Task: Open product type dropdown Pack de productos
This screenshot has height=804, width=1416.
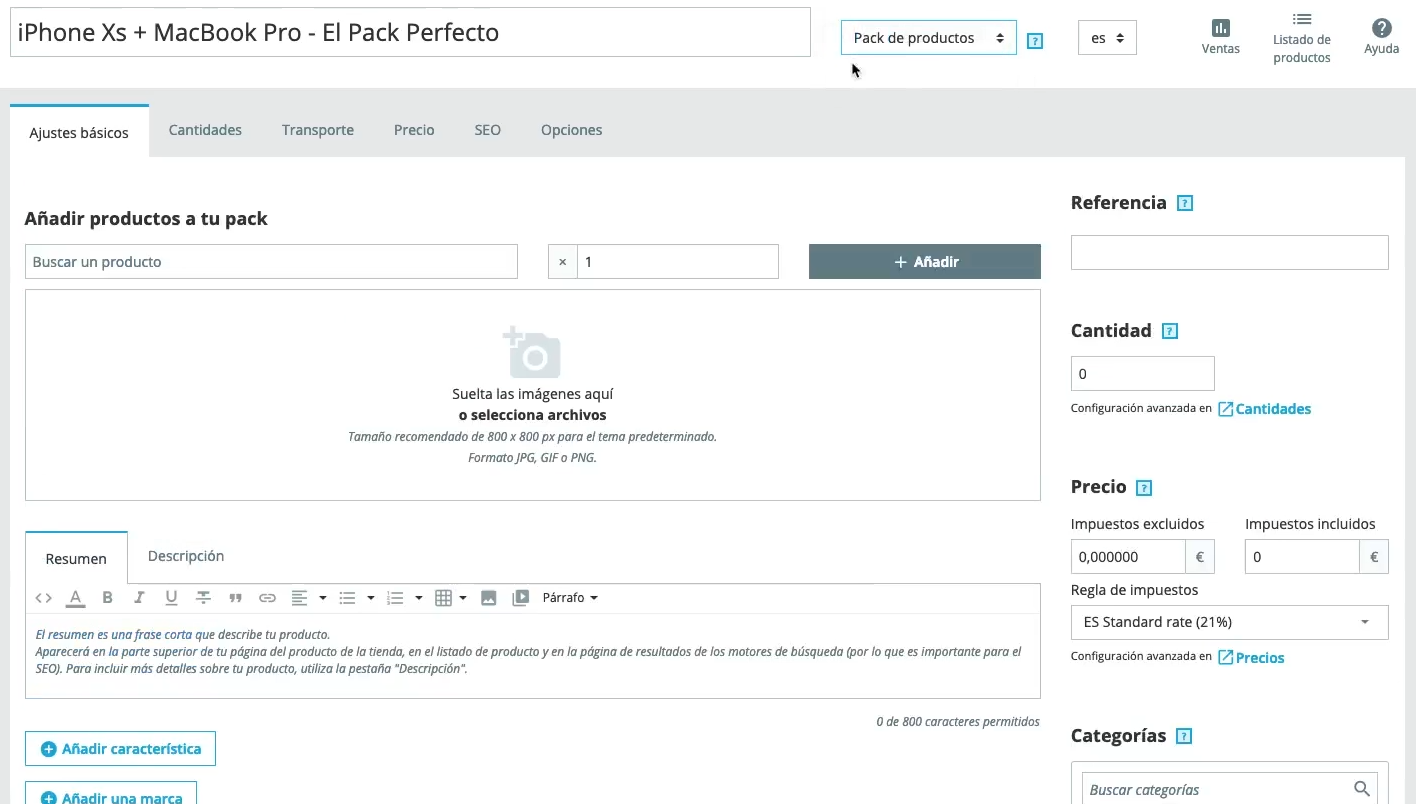Action: 928,38
